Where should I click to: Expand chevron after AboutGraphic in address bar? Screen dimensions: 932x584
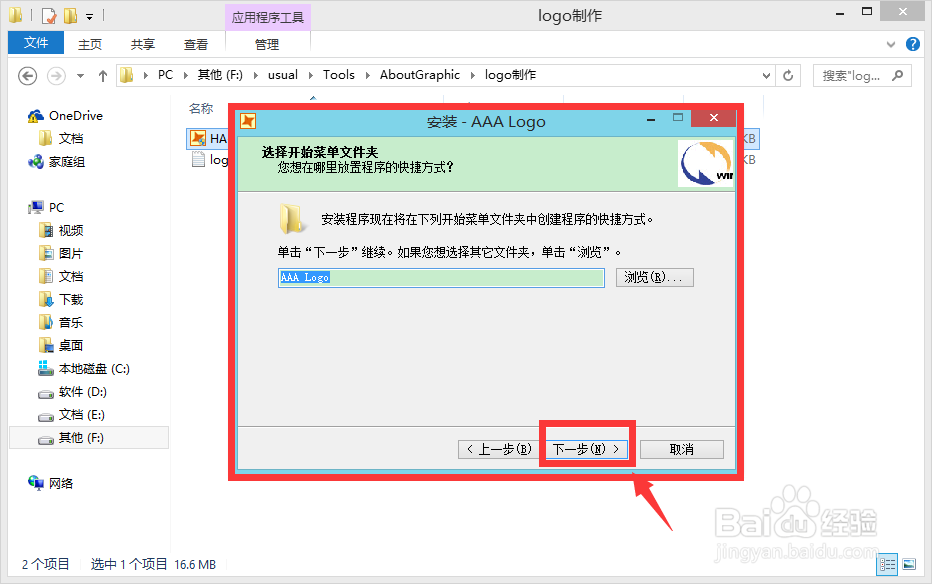click(473, 75)
